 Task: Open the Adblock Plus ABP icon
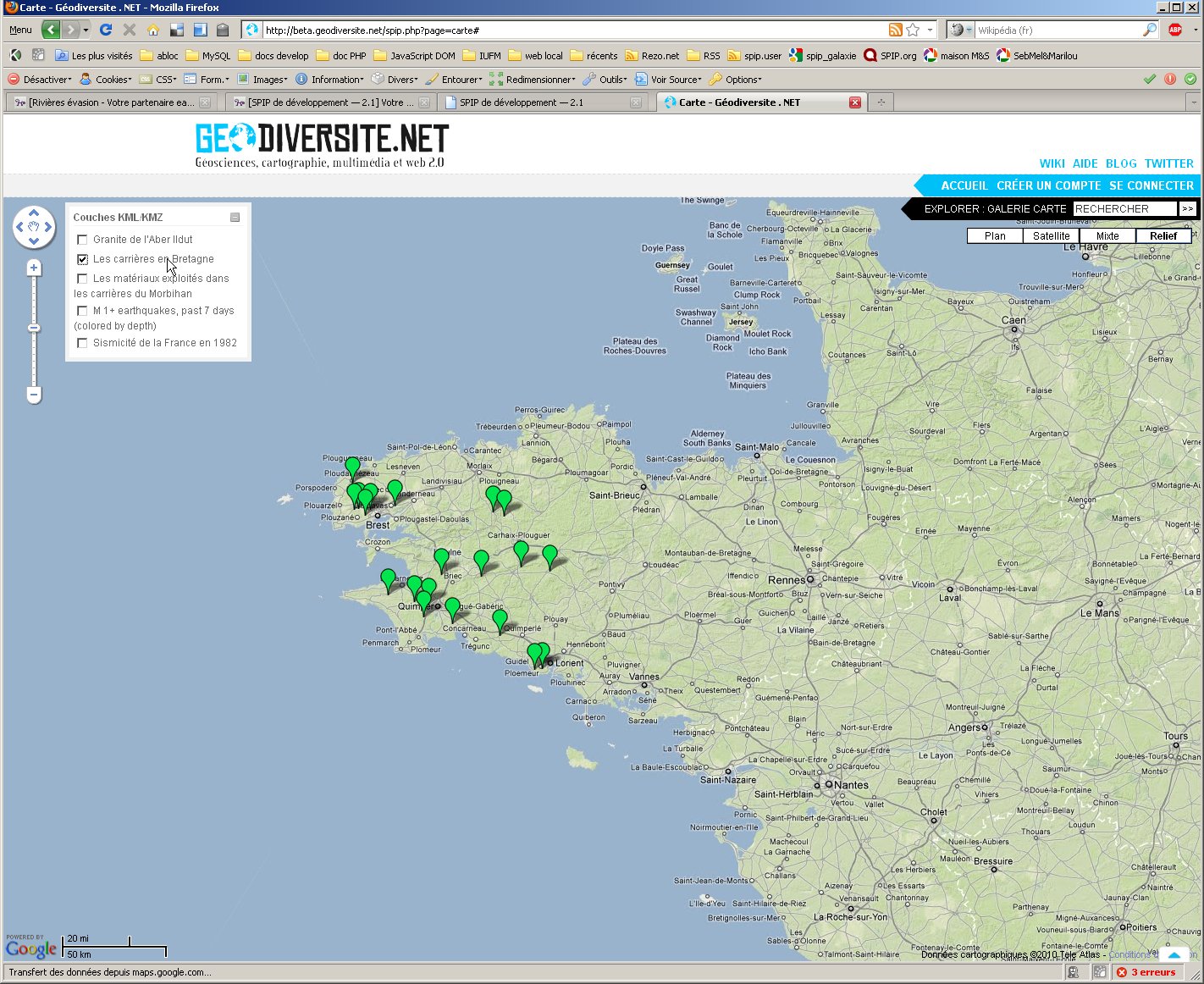(x=1175, y=30)
